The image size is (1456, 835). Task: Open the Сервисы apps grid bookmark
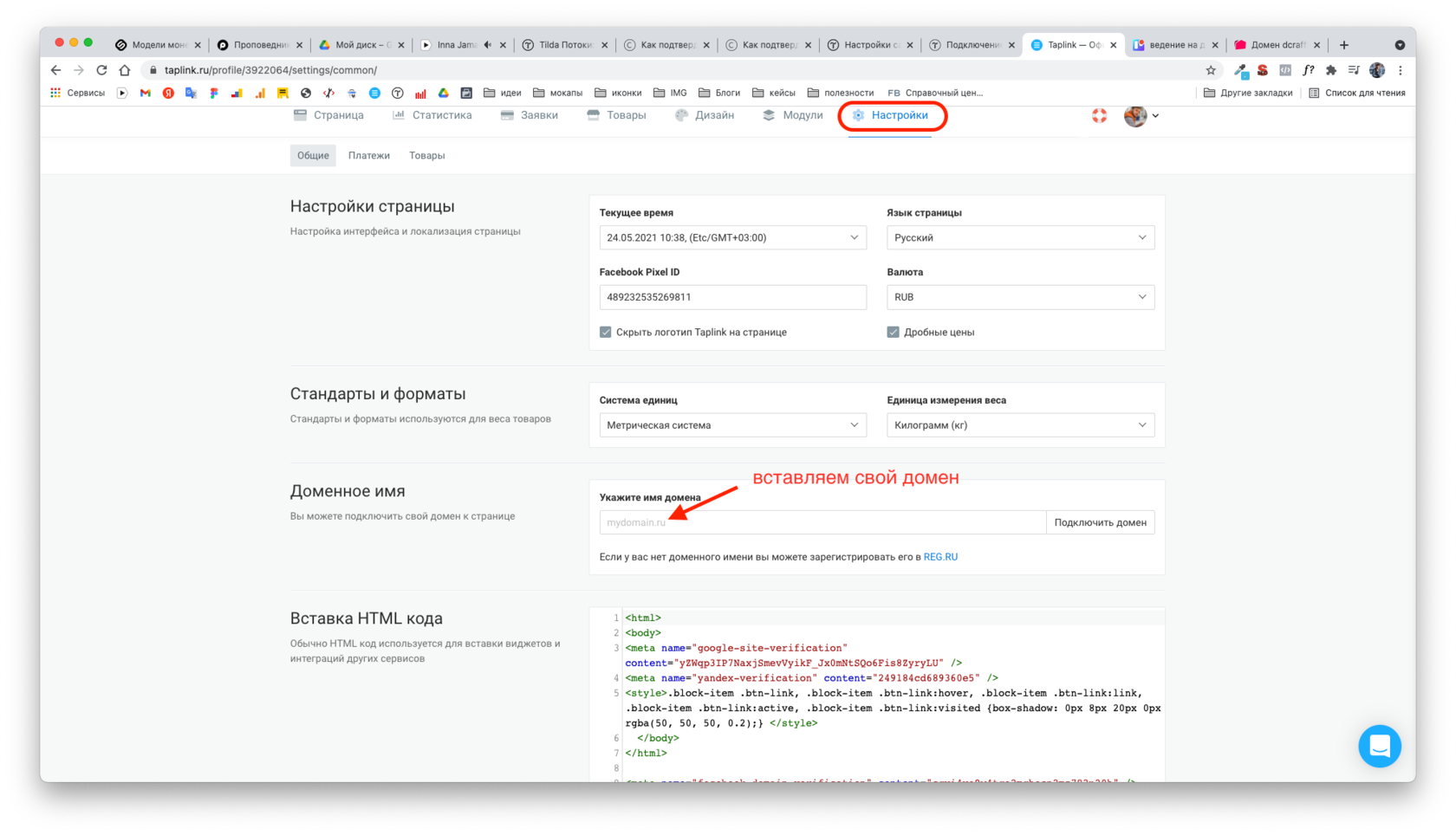77,93
